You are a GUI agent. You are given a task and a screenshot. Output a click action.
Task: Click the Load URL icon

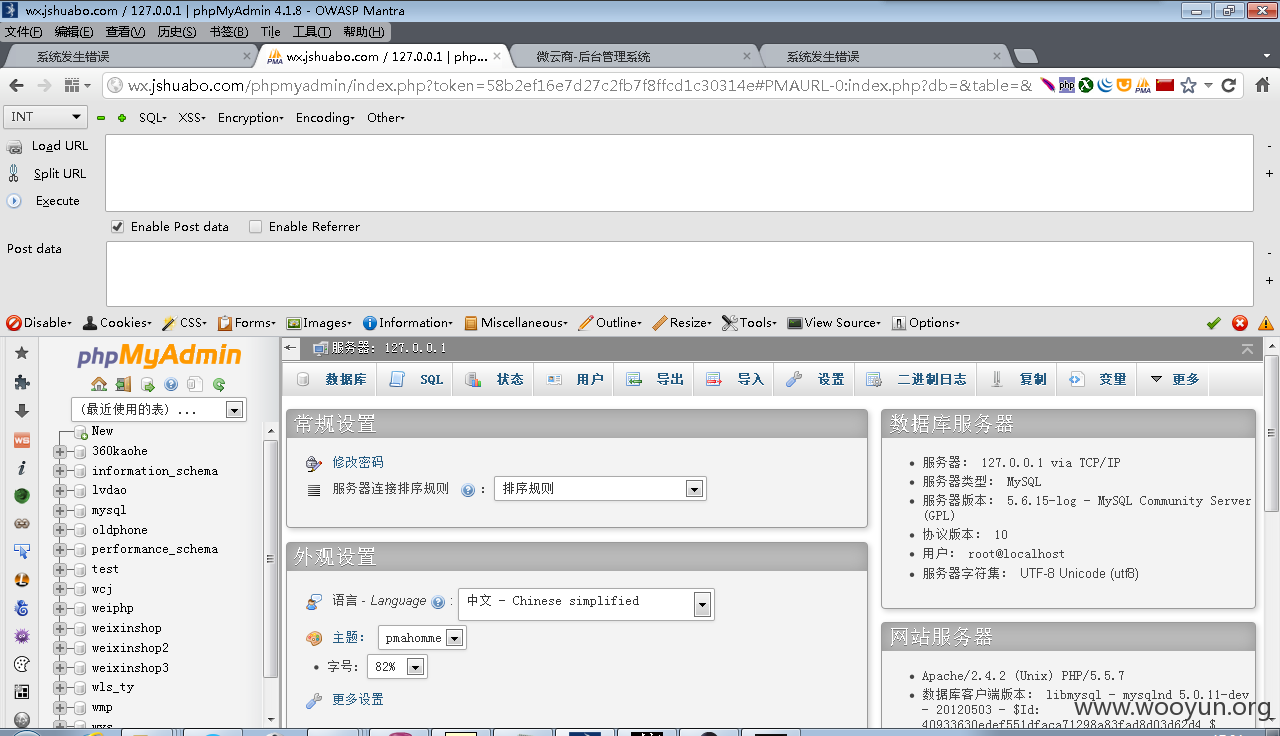point(14,146)
